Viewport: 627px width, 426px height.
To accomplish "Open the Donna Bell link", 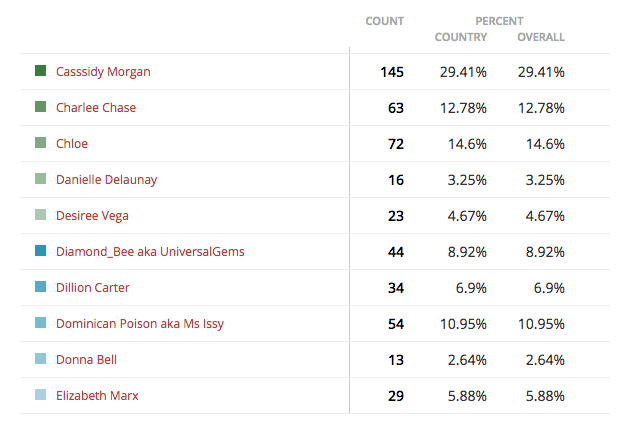I will pos(86,360).
